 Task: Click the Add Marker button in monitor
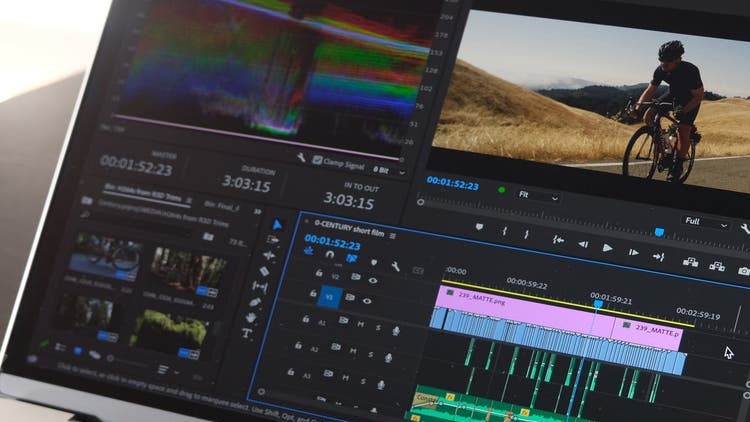pyautogui.click(x=479, y=227)
